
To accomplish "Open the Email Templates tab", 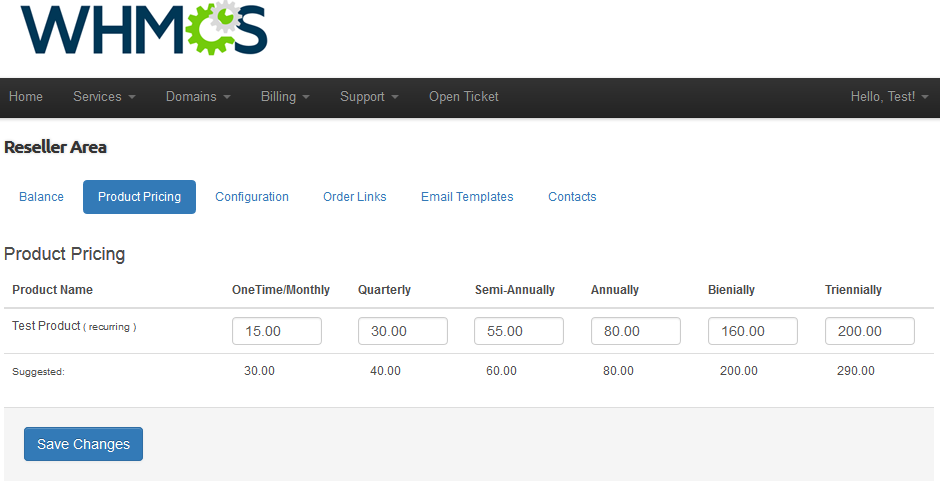I will click(467, 197).
